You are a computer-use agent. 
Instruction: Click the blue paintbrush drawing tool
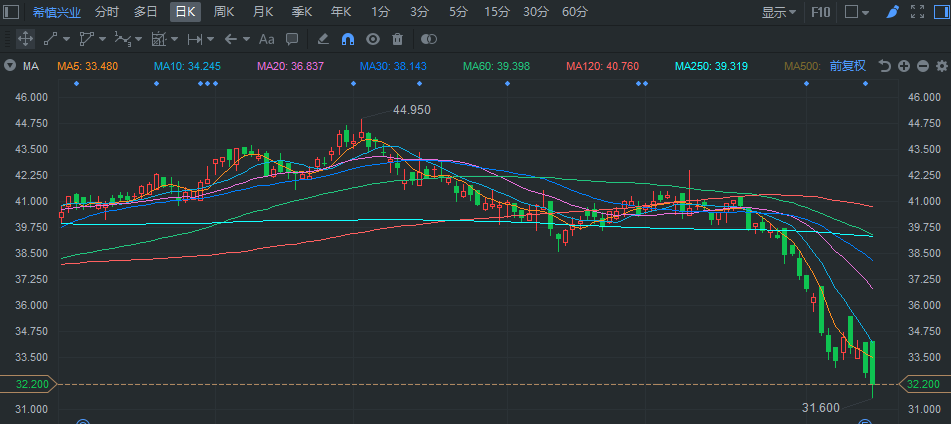(x=892, y=12)
